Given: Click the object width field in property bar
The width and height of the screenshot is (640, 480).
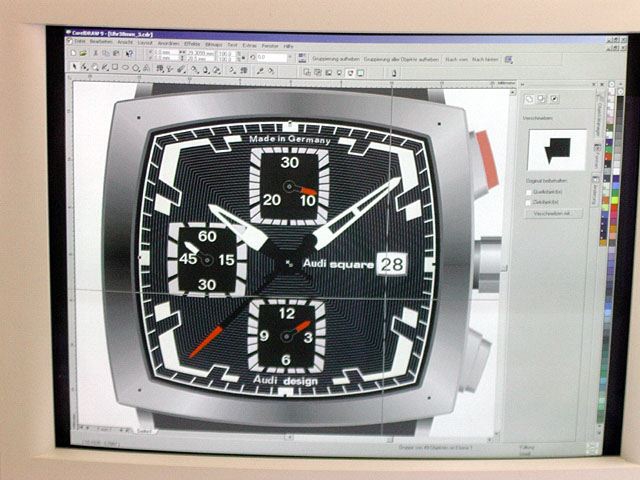Looking at the screenshot, I should click(x=200, y=53).
